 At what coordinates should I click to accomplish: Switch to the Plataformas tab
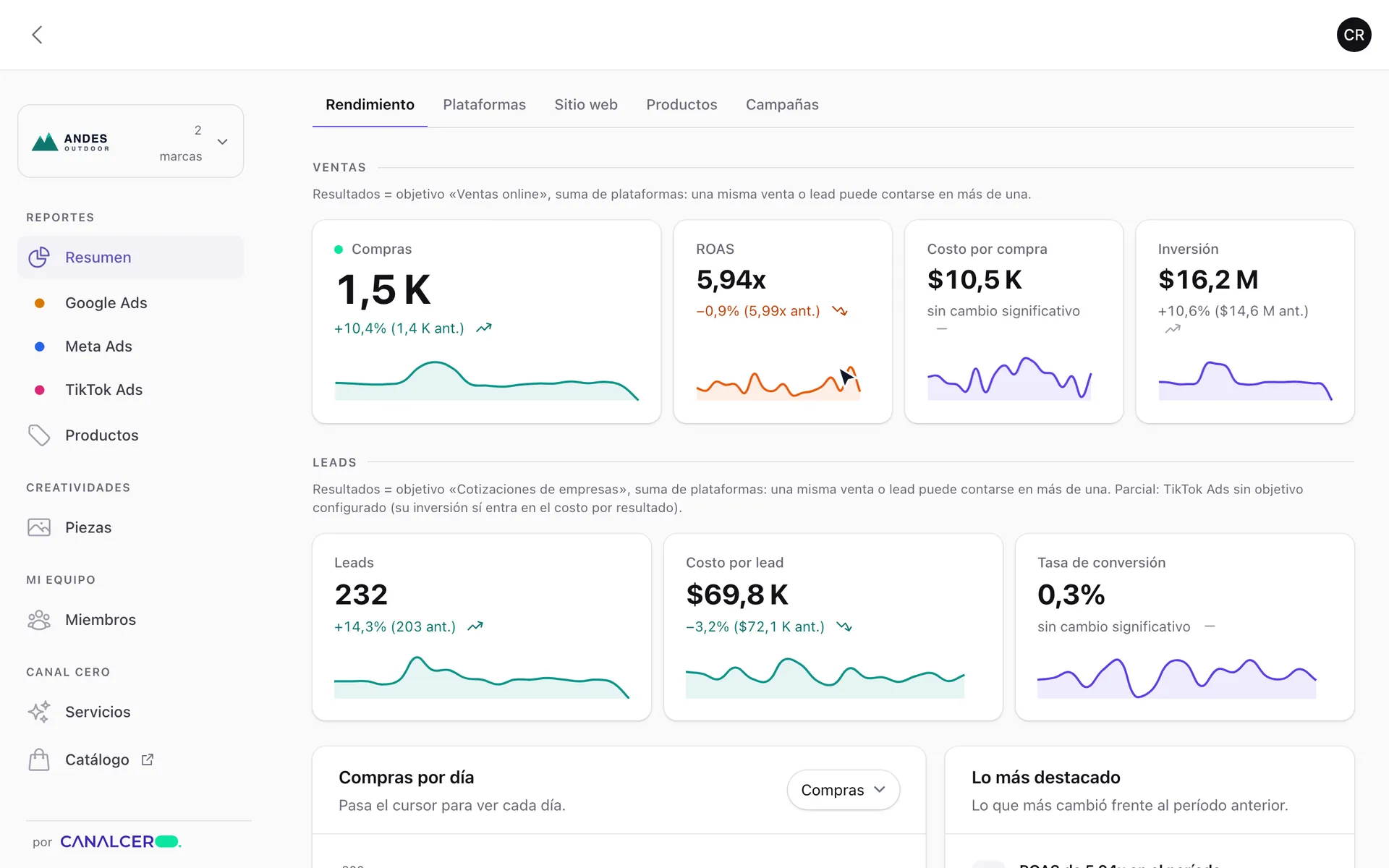(484, 105)
